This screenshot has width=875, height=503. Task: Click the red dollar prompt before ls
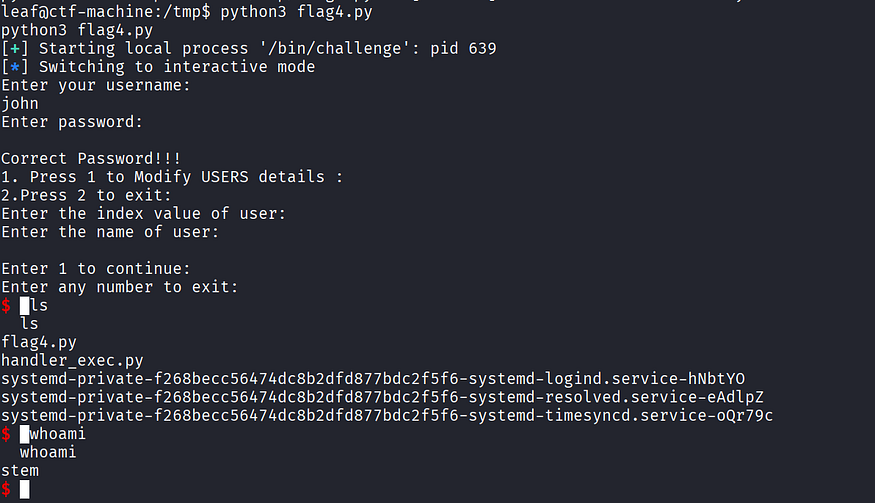click(x=6, y=305)
